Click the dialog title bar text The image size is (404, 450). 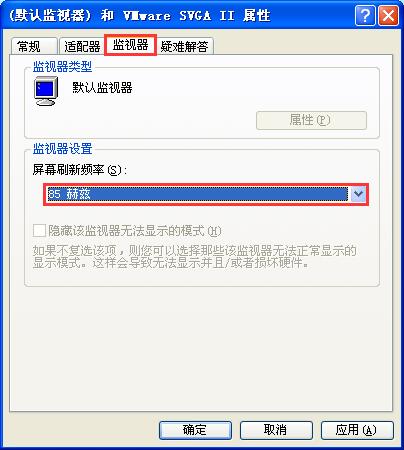[x=139, y=15]
